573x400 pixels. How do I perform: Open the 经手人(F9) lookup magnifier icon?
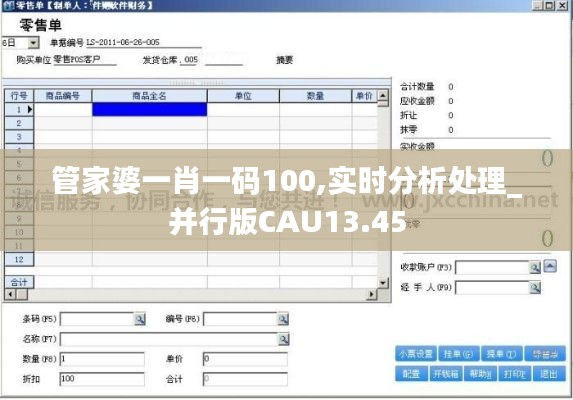[535, 288]
